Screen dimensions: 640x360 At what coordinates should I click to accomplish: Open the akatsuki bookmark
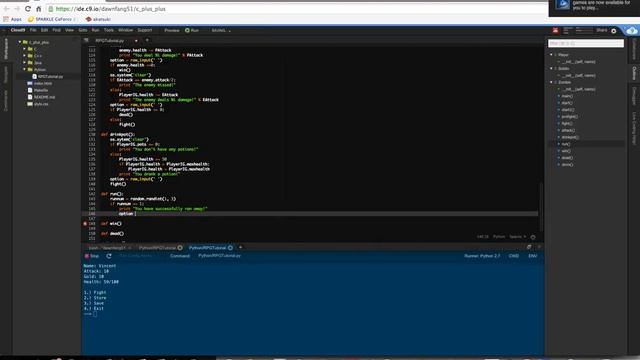click(98, 19)
